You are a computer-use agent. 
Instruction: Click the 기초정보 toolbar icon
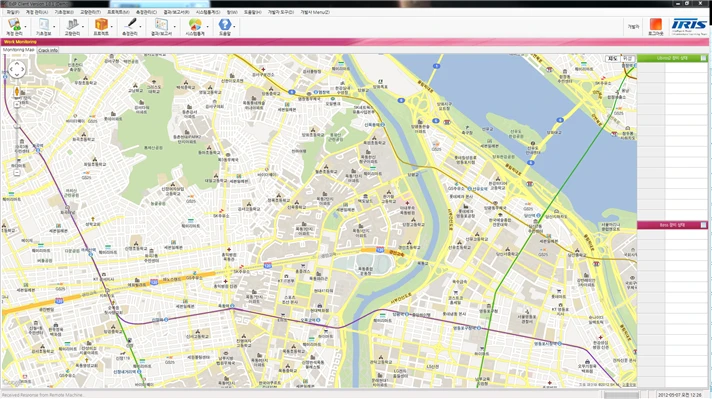coord(43,27)
